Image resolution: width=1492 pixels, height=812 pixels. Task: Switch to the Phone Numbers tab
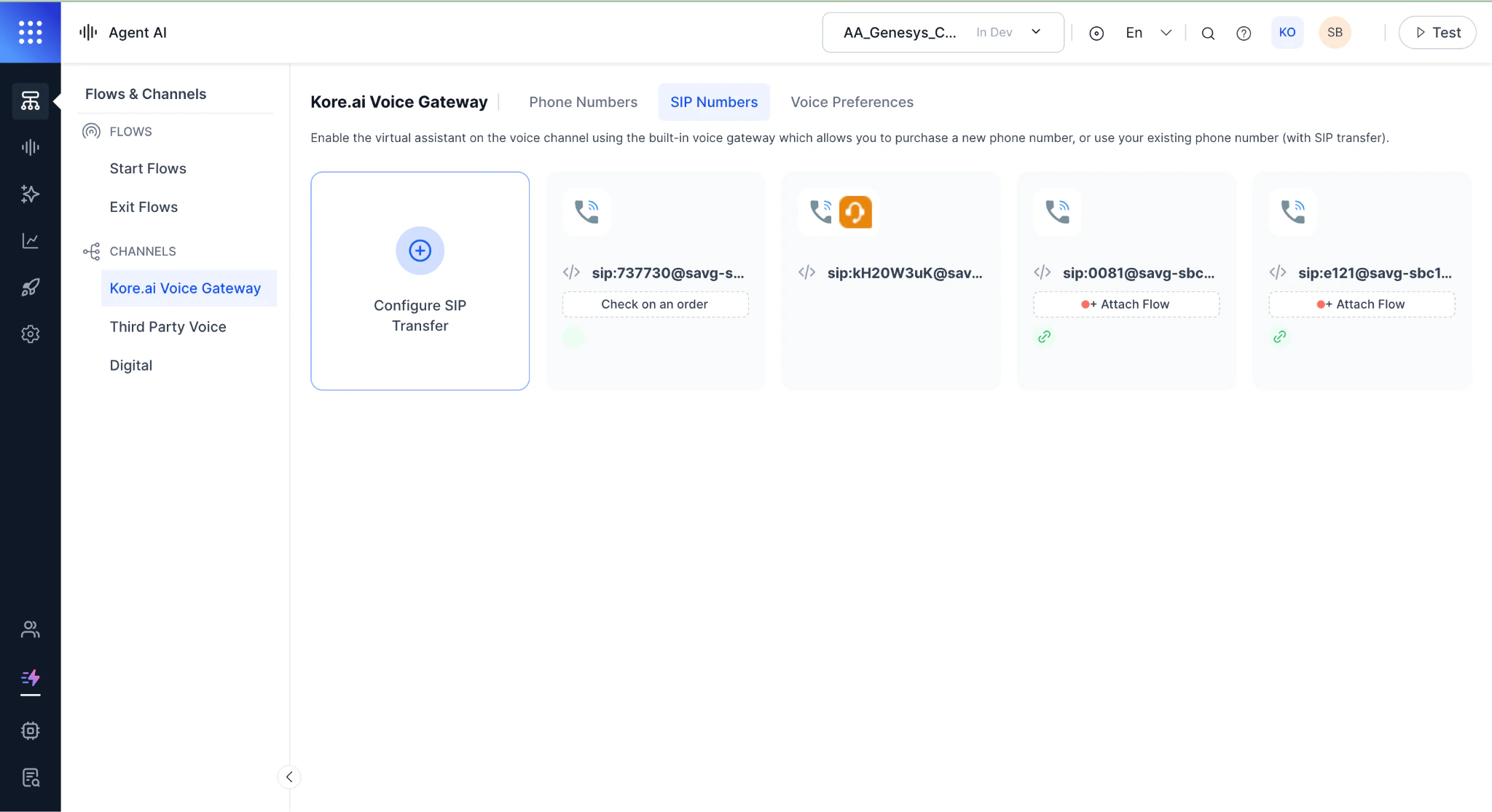coord(583,102)
